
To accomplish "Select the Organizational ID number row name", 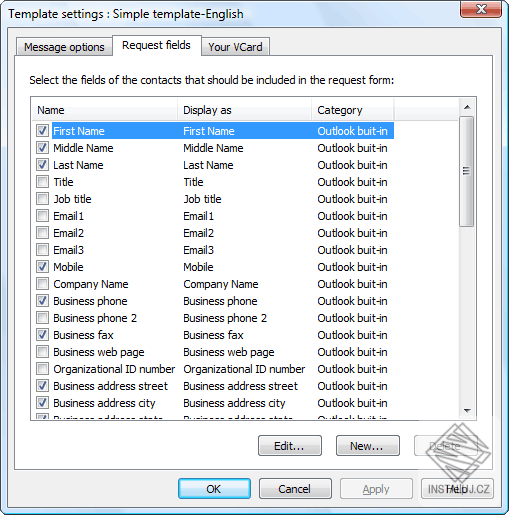I will pos(114,369).
